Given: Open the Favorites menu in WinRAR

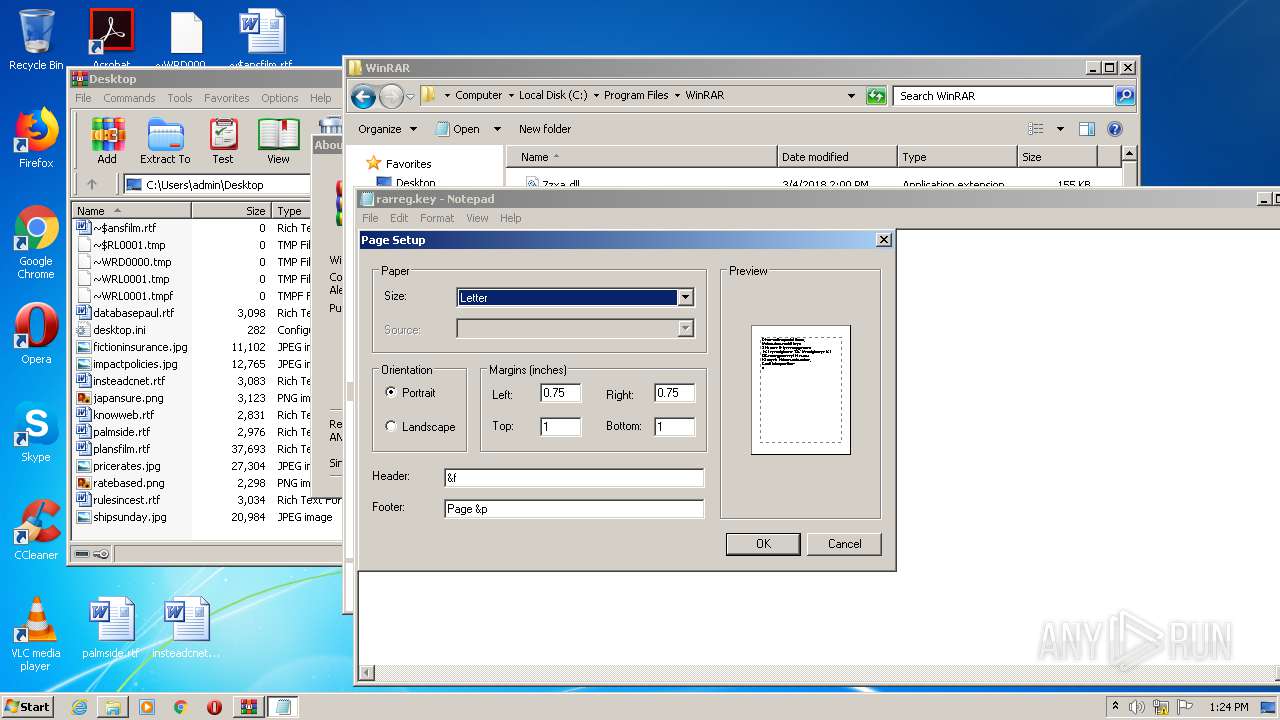Looking at the screenshot, I should click(227, 98).
